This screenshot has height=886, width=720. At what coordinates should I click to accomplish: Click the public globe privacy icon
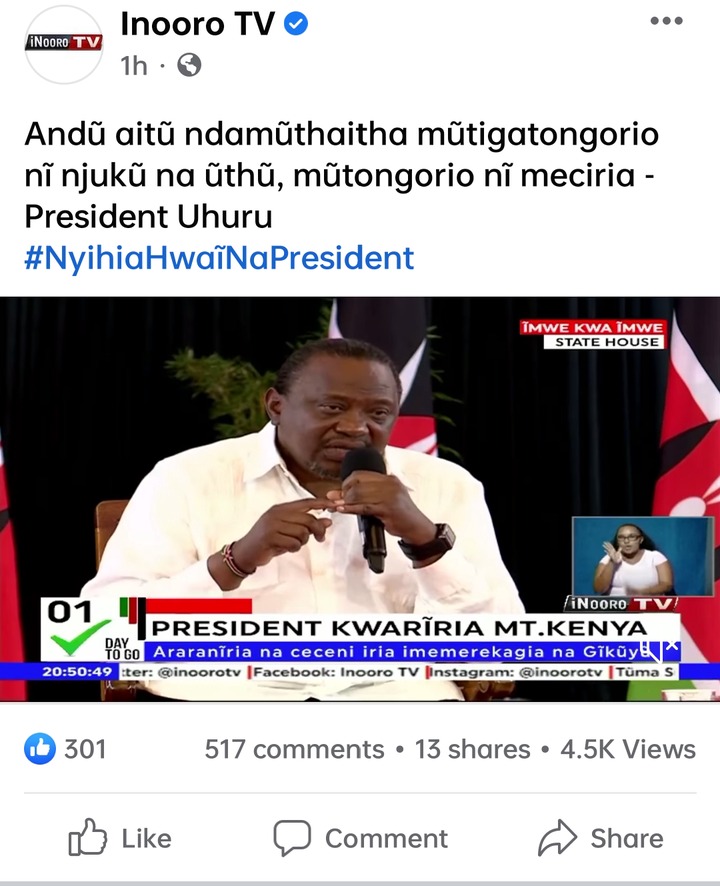(189, 66)
